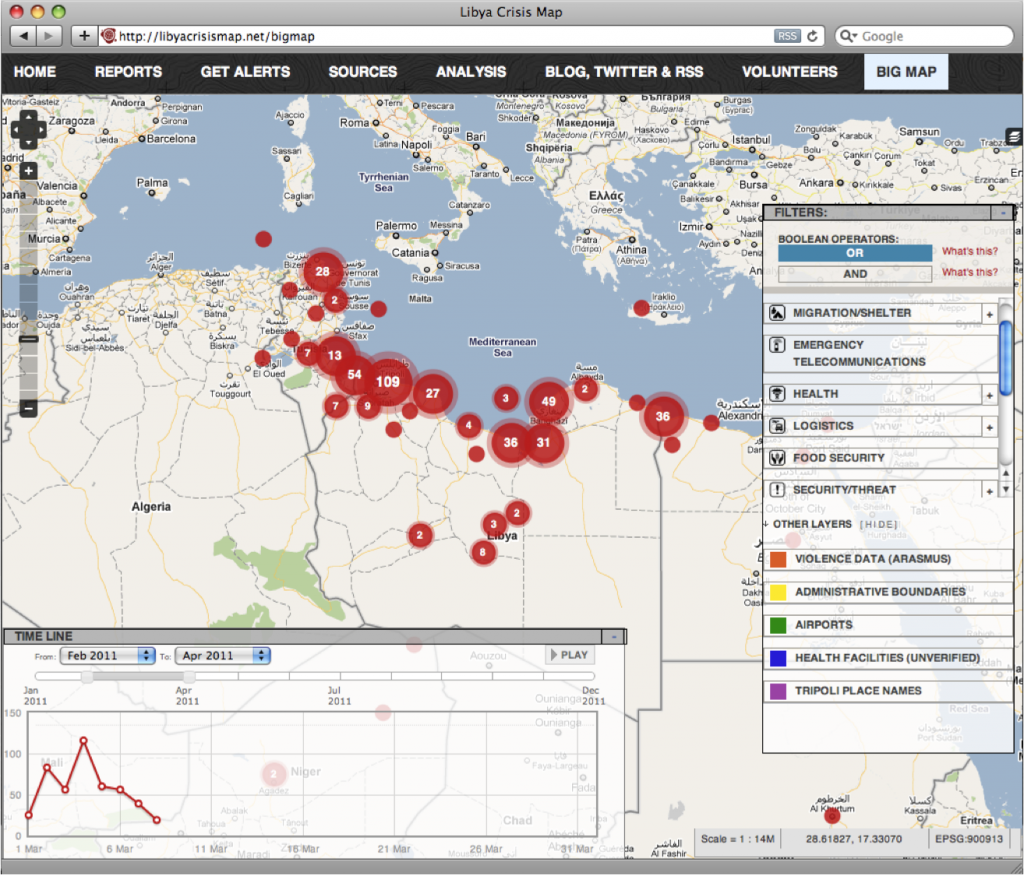
Task: Open the From date dropdown
Action: [107, 656]
